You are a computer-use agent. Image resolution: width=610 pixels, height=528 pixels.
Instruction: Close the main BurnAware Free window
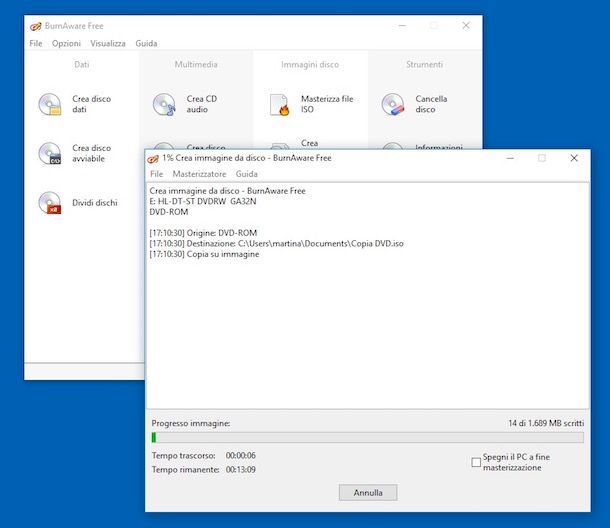[x=466, y=26]
